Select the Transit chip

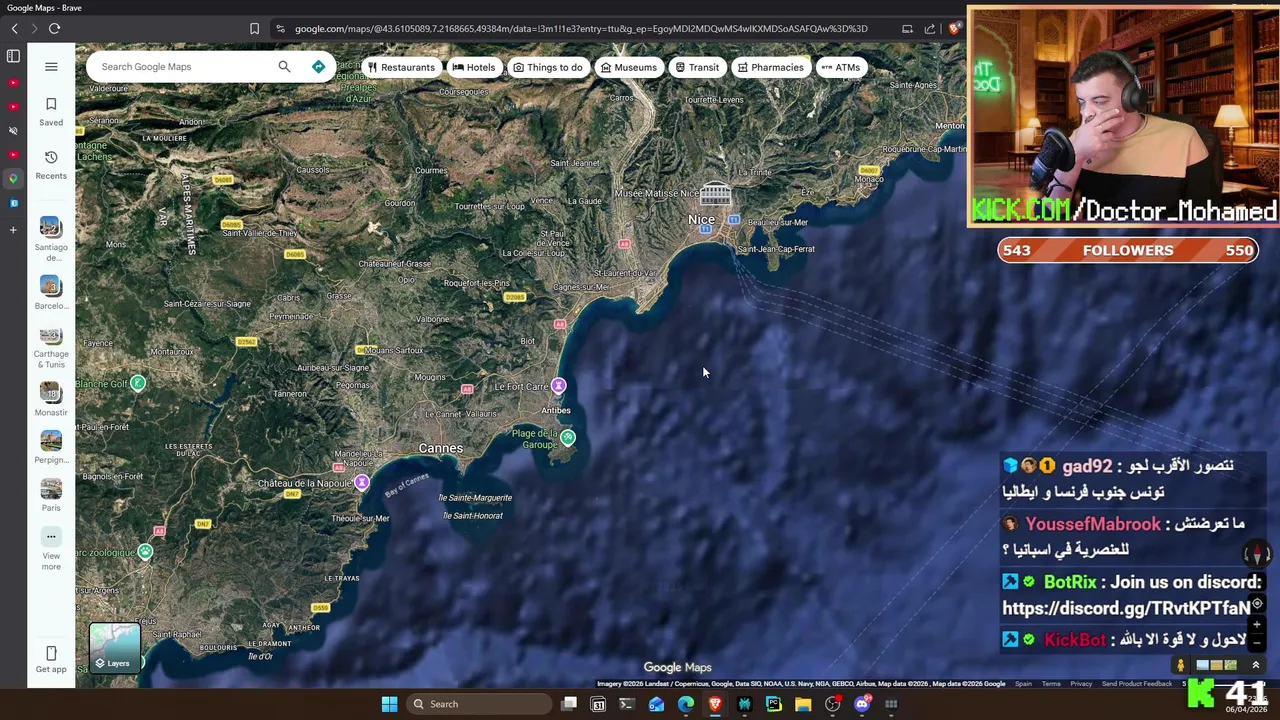pyautogui.click(x=697, y=67)
